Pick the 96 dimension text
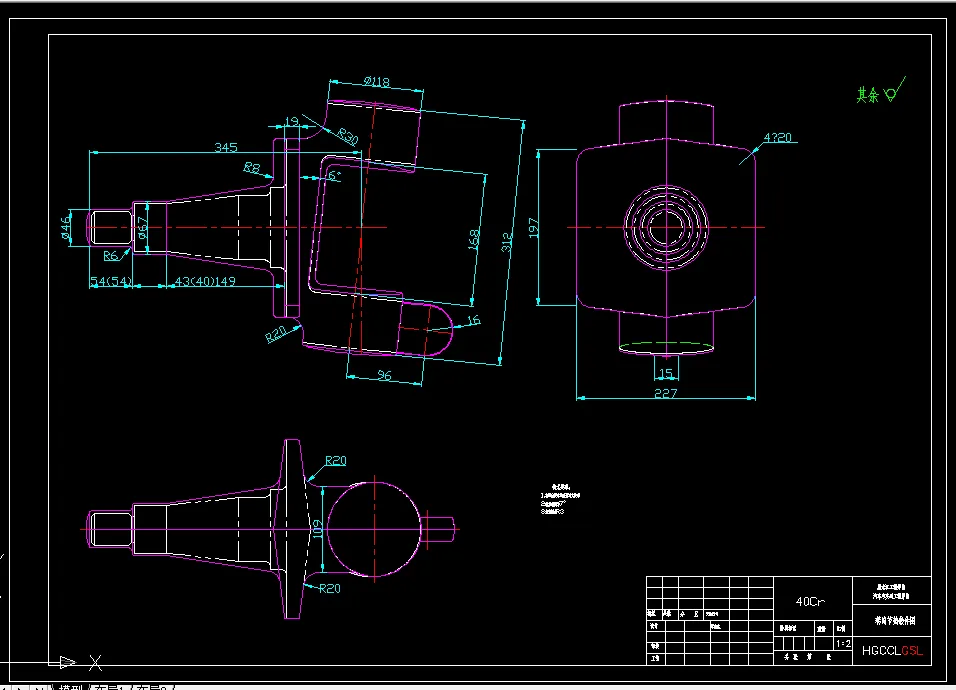956x690 pixels. [x=384, y=375]
